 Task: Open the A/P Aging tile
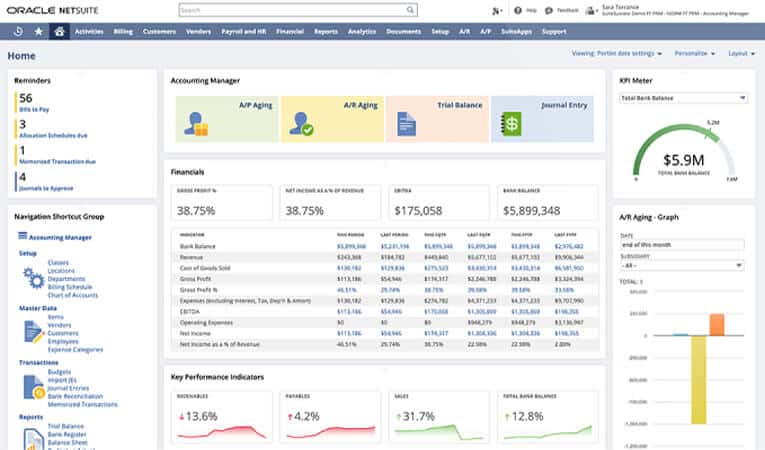coord(227,119)
